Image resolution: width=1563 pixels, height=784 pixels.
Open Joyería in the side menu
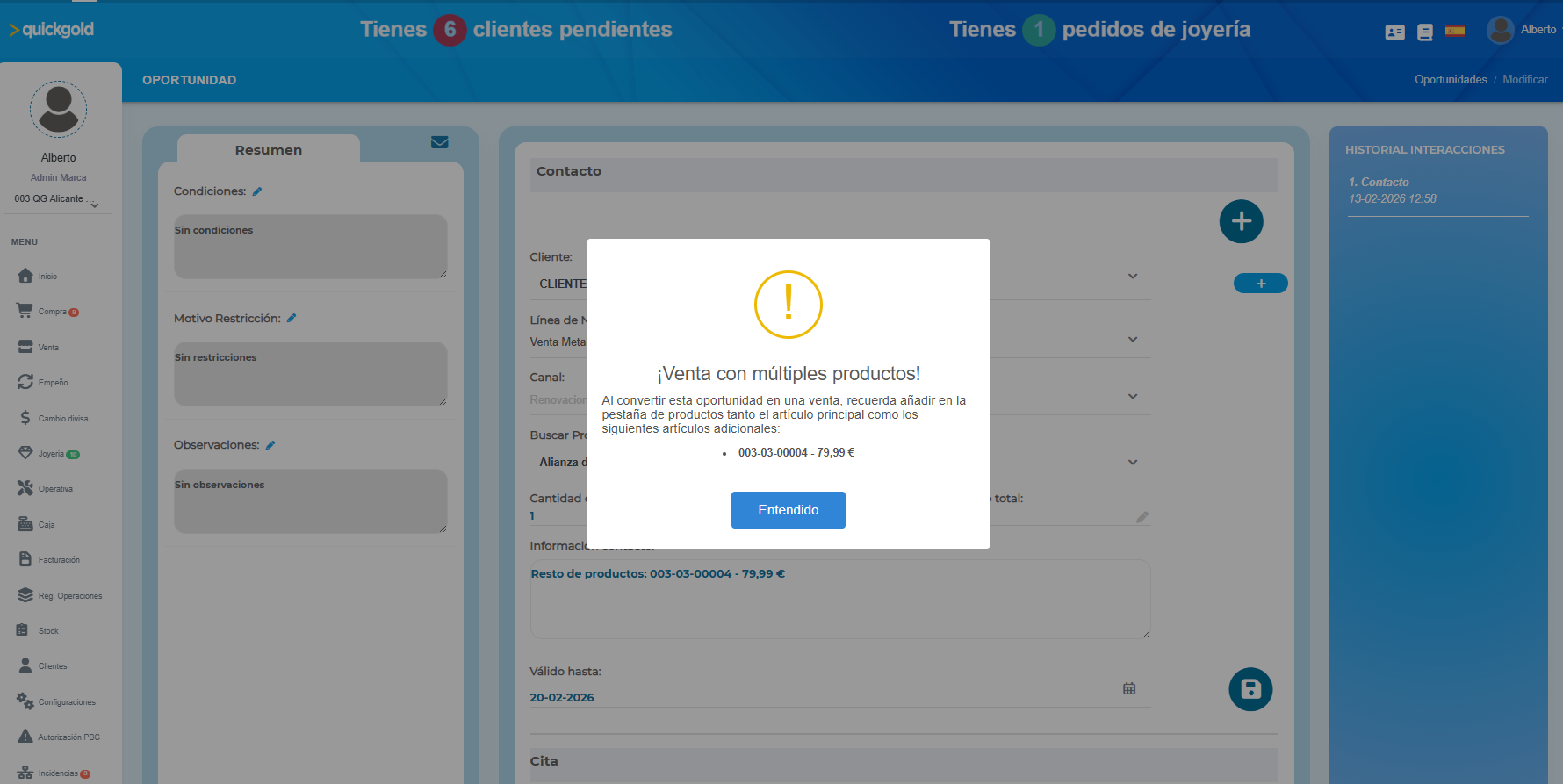[50, 454]
